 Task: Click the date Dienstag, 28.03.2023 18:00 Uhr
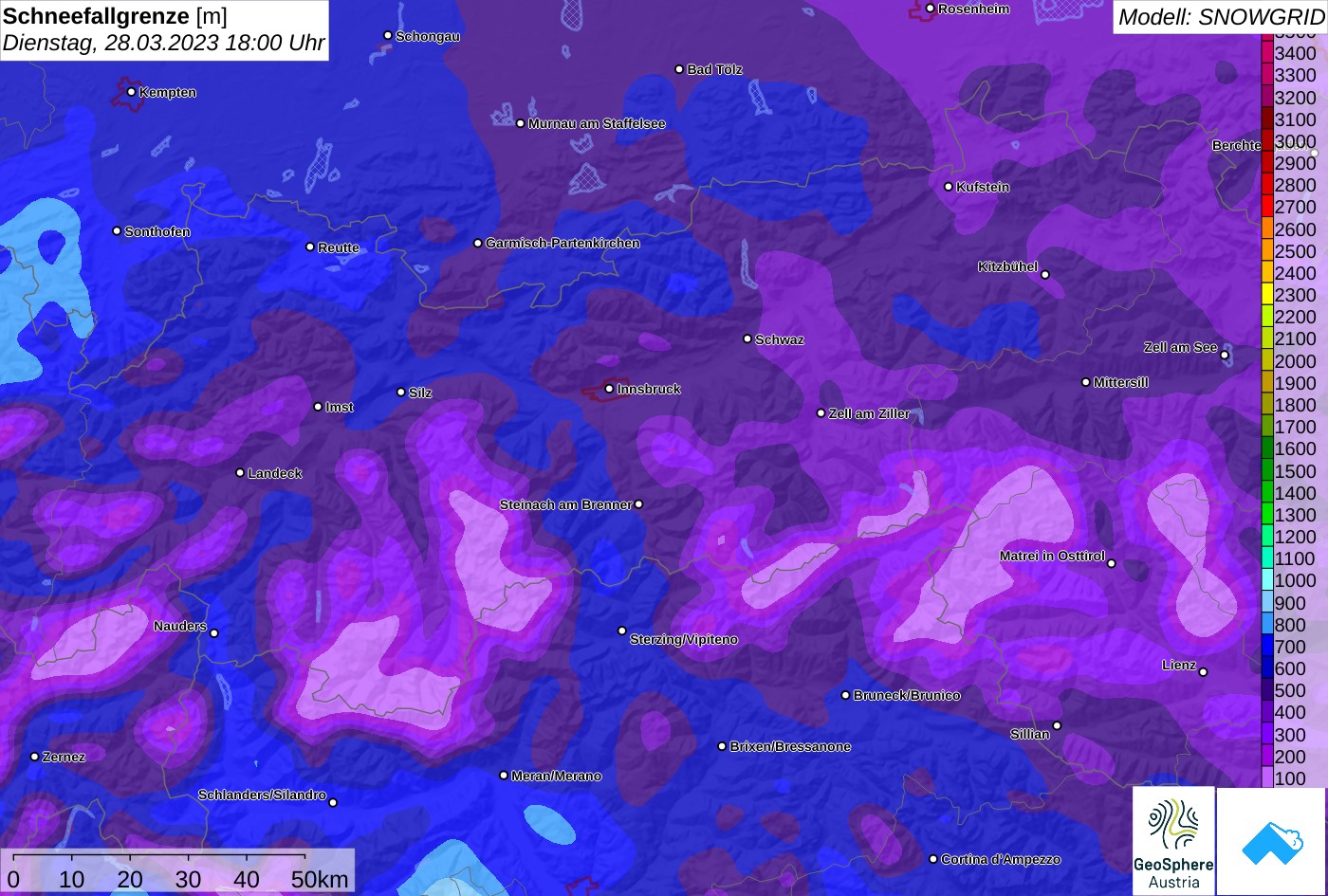pos(164,44)
